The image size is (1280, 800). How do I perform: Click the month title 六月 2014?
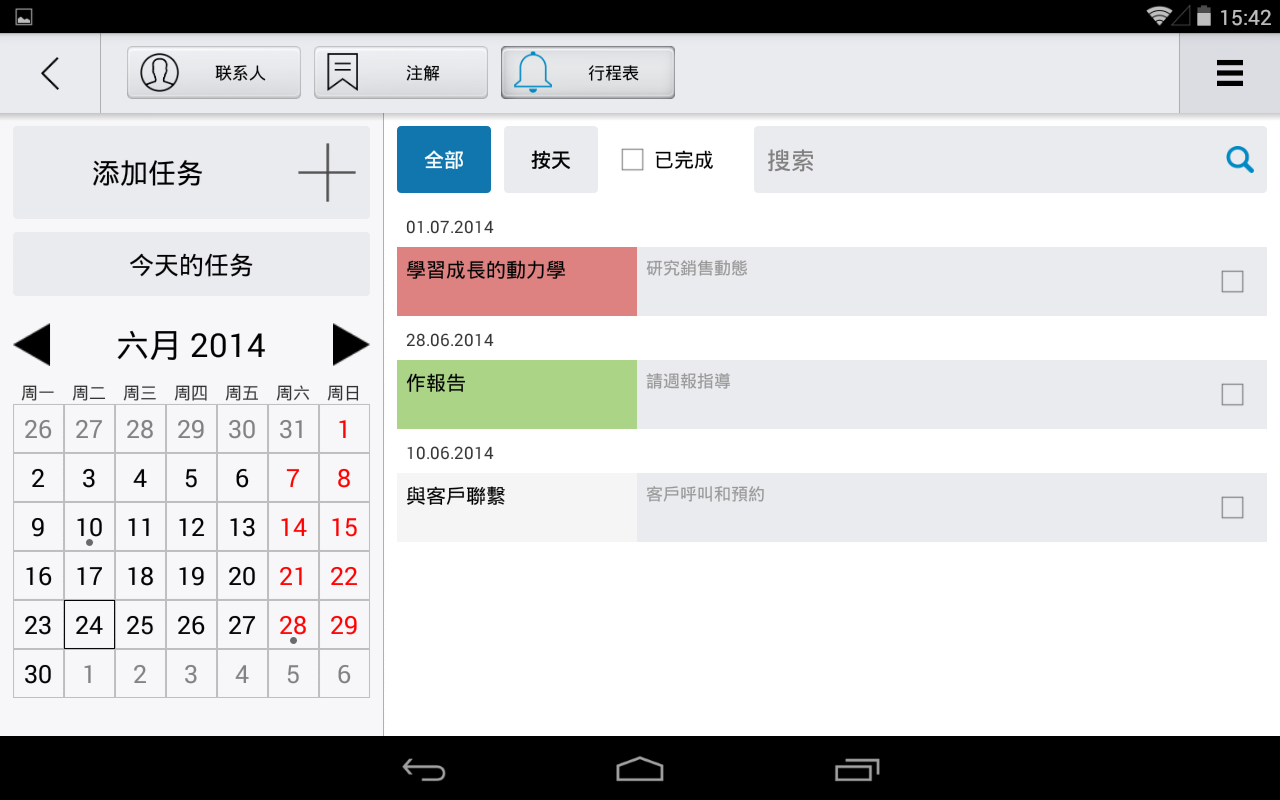191,345
